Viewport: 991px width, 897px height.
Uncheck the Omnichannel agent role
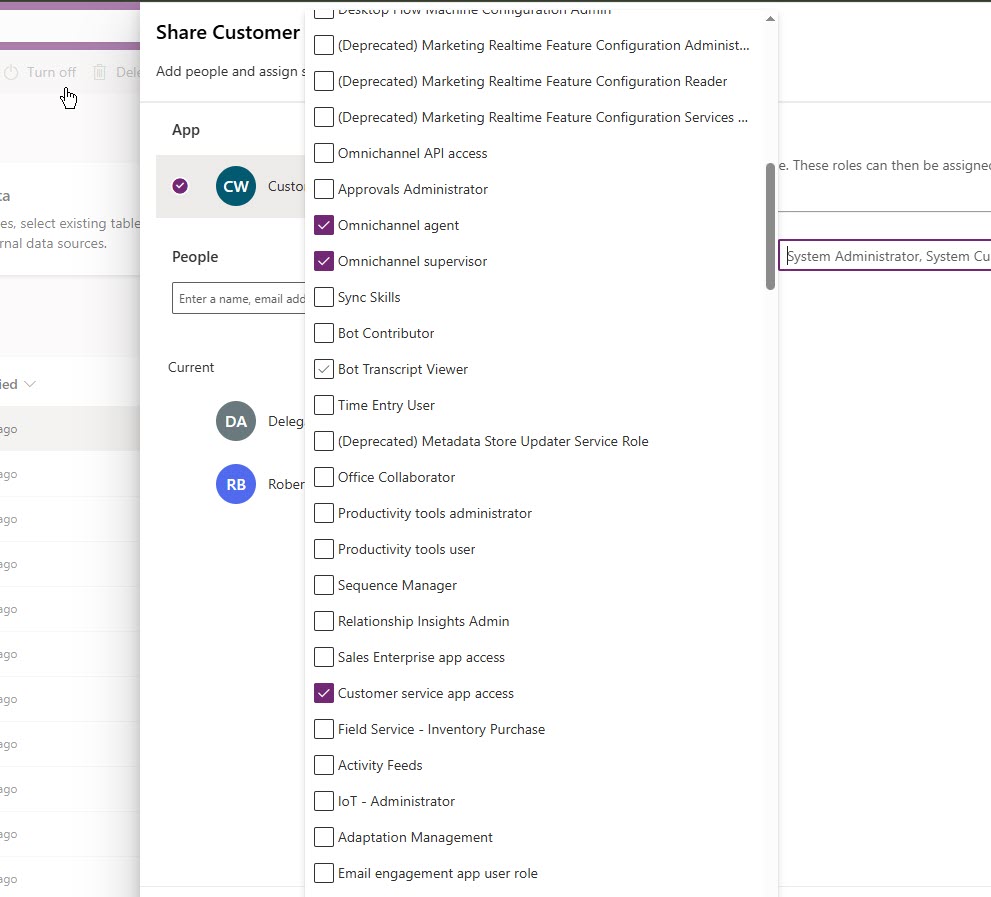click(x=323, y=225)
